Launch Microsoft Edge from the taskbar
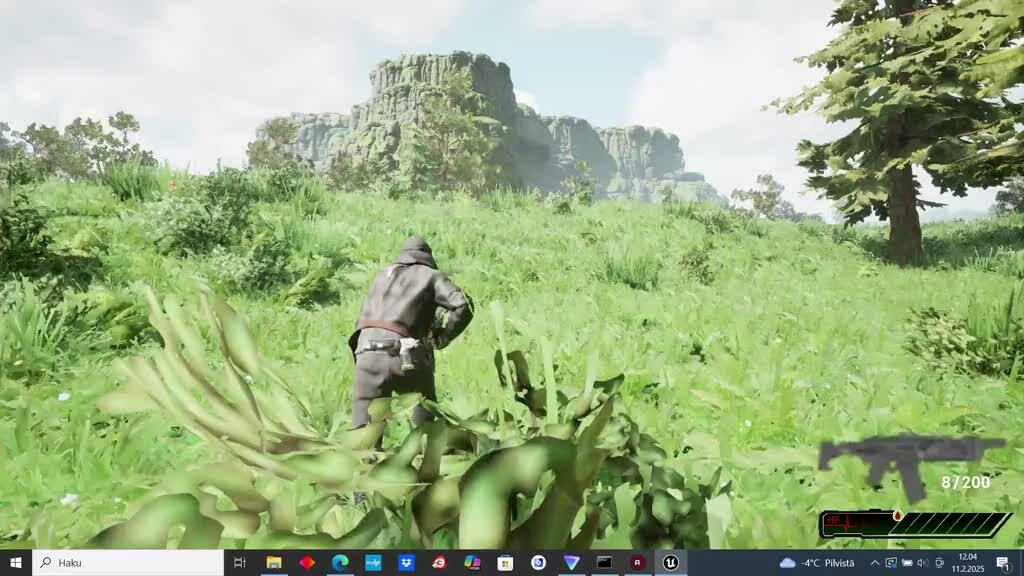 (340, 563)
